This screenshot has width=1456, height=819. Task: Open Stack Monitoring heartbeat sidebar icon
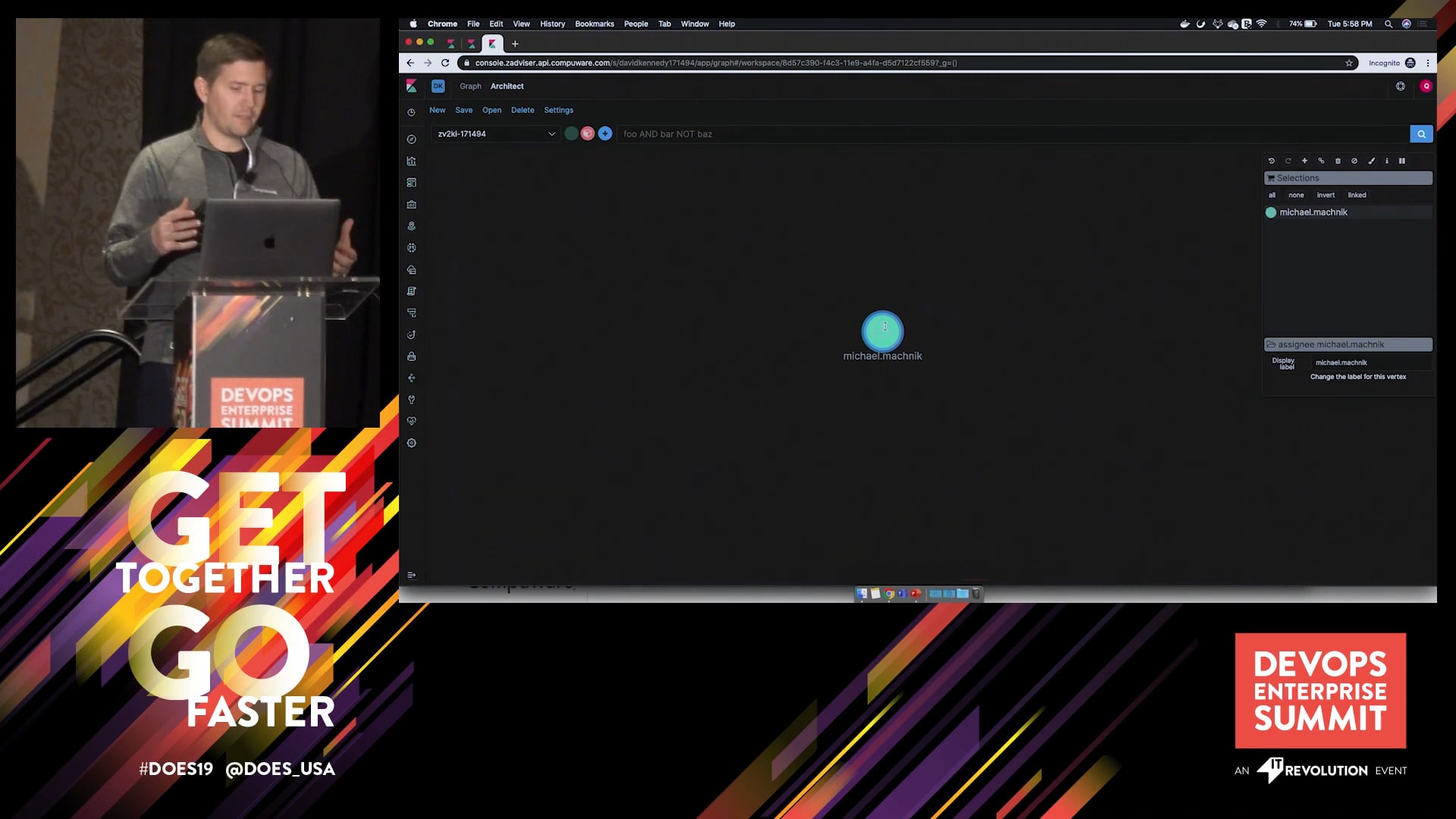pos(411,421)
